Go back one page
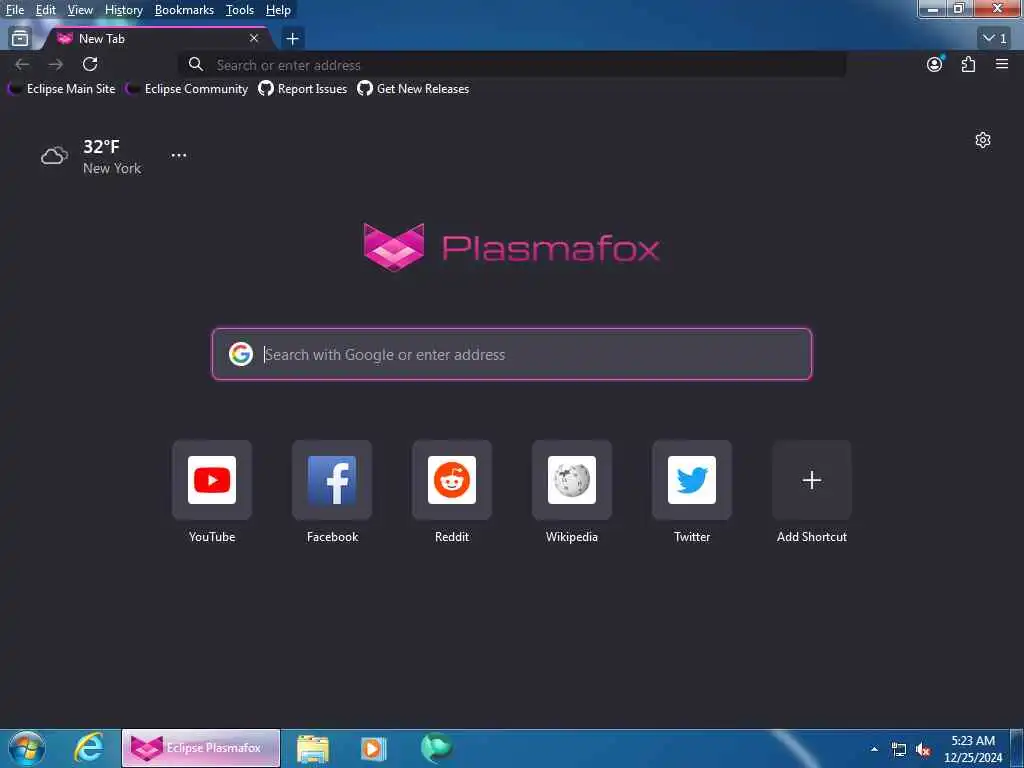 click(x=22, y=64)
